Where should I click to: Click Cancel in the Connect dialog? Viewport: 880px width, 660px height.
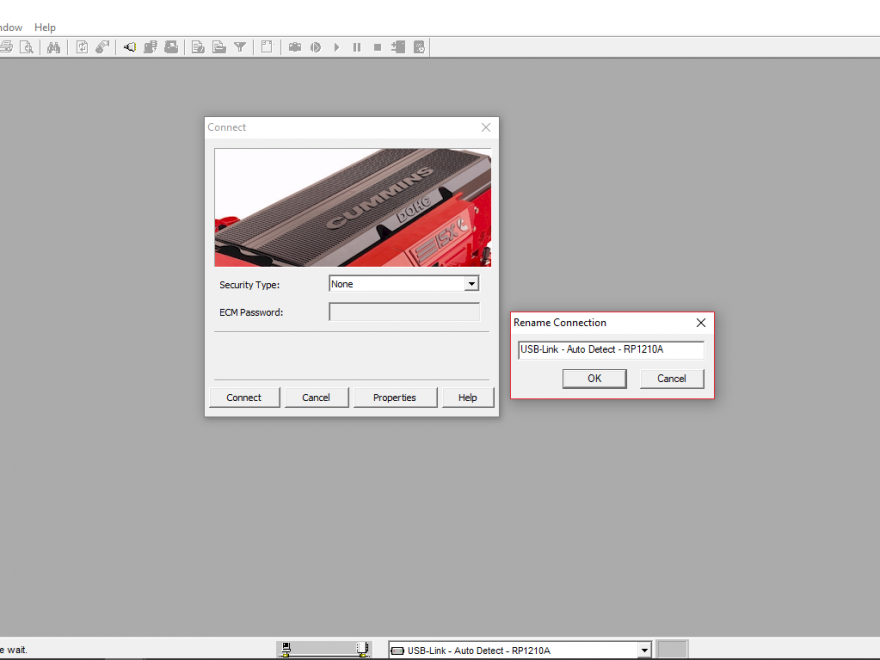[316, 397]
